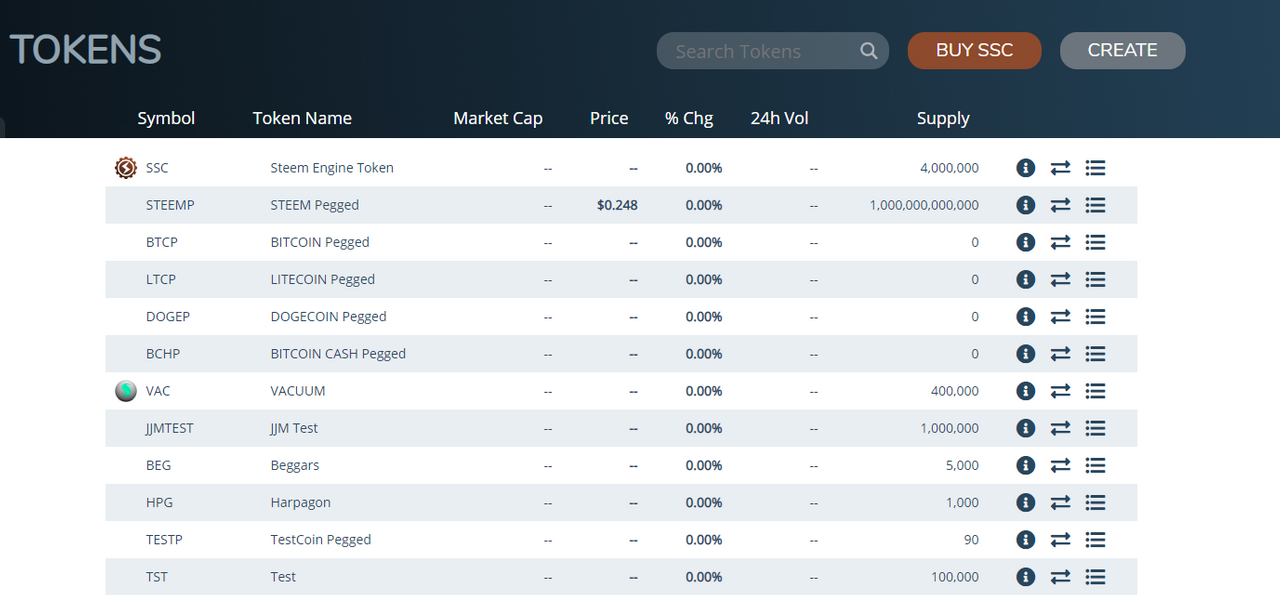Click transfer arrows for JJMTEST
Viewport: 1280px width, 595px height.
[x=1060, y=428]
